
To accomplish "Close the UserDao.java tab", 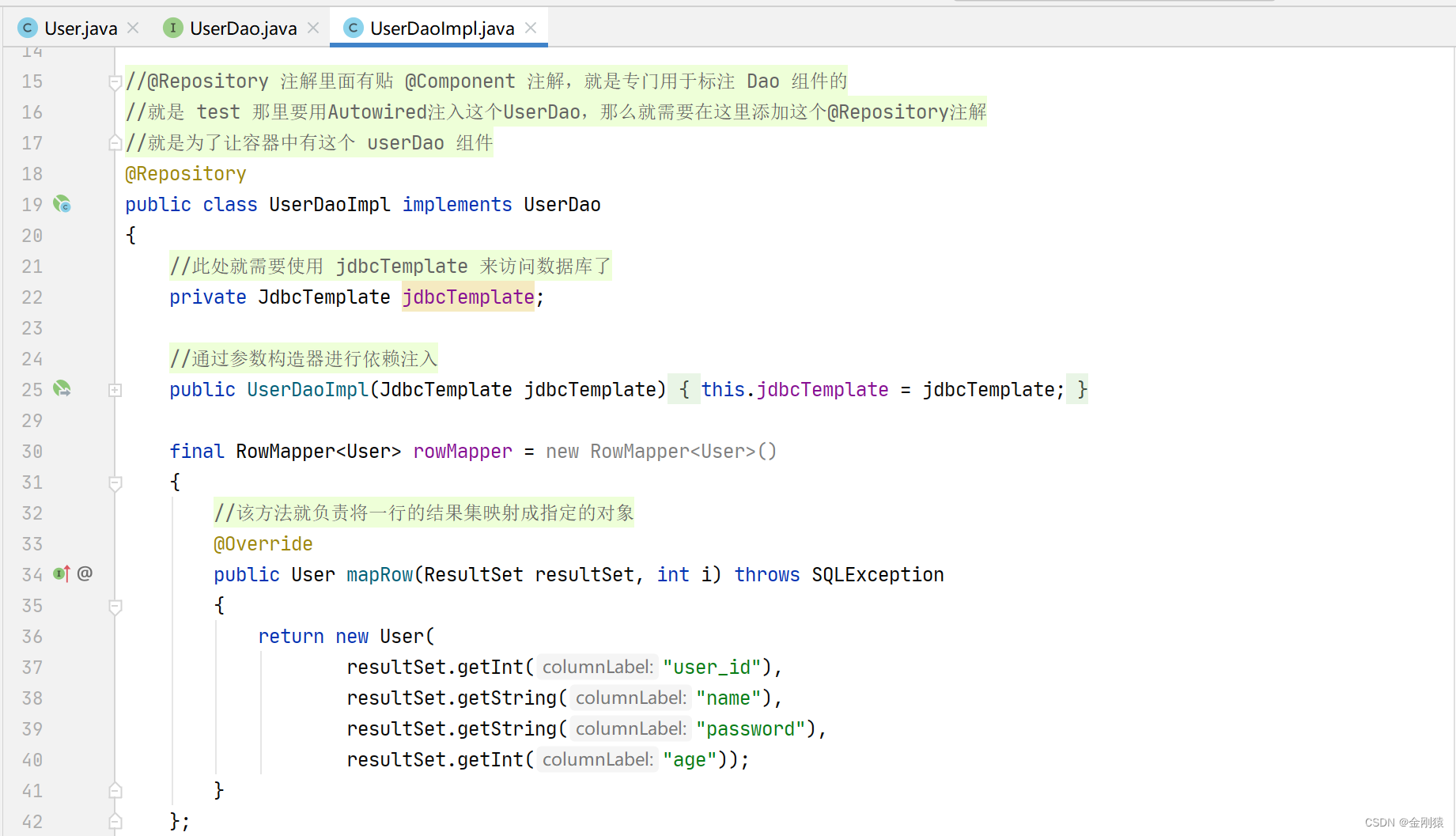I will tap(313, 28).
